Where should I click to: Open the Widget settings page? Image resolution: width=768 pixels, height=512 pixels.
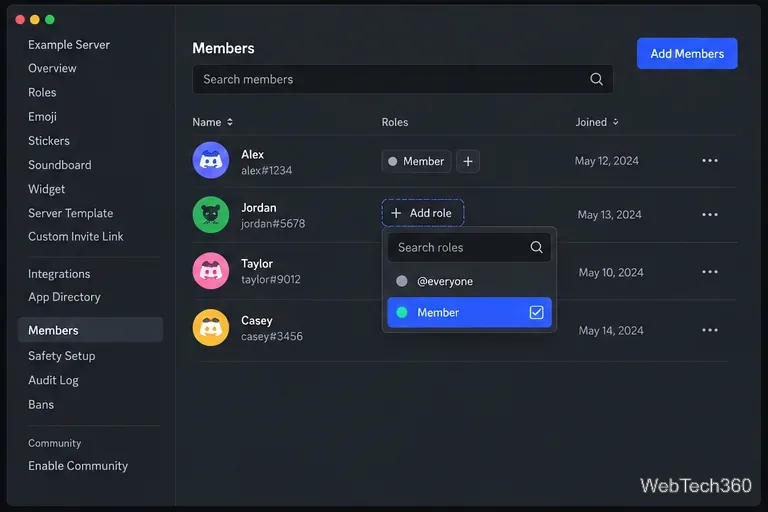tap(47, 189)
